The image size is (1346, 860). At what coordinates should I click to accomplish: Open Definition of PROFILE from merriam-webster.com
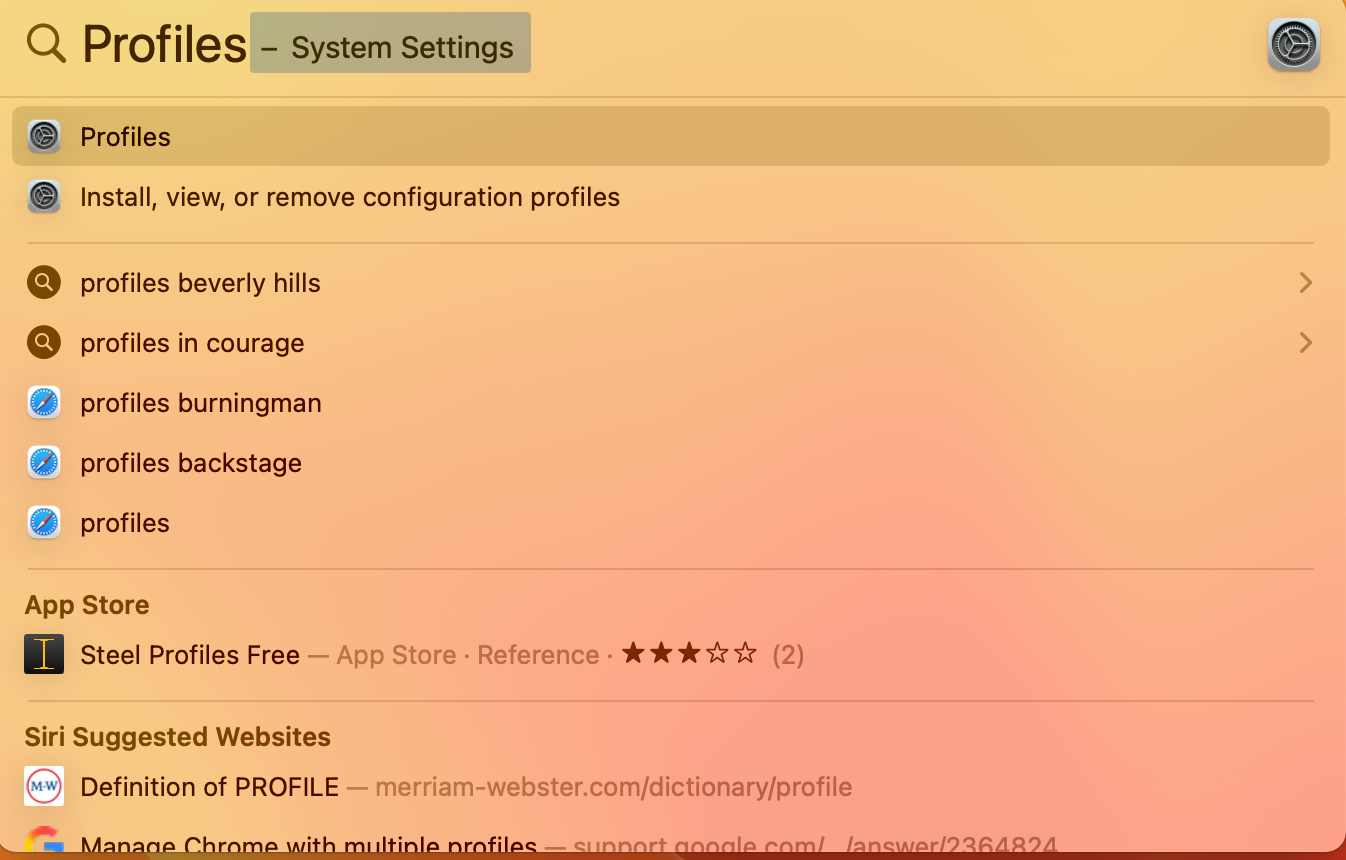[x=209, y=786]
